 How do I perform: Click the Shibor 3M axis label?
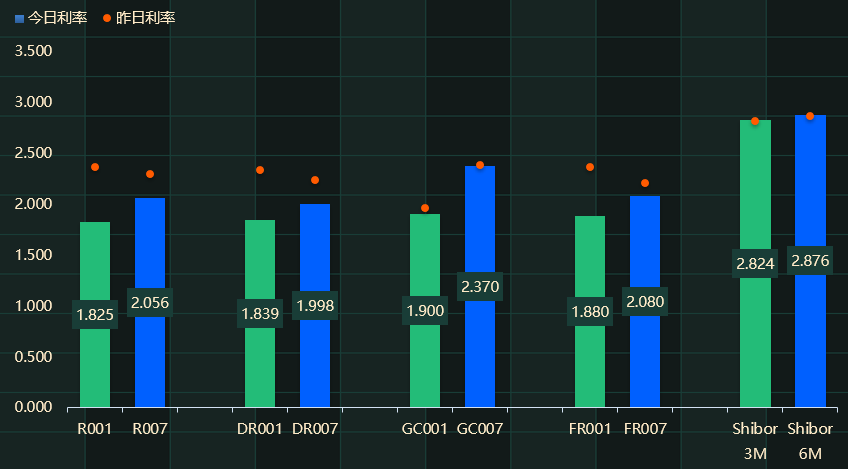(x=755, y=441)
